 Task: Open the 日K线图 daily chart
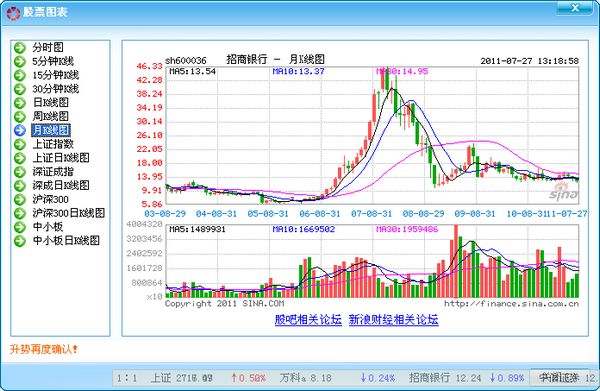pyautogui.click(x=51, y=103)
